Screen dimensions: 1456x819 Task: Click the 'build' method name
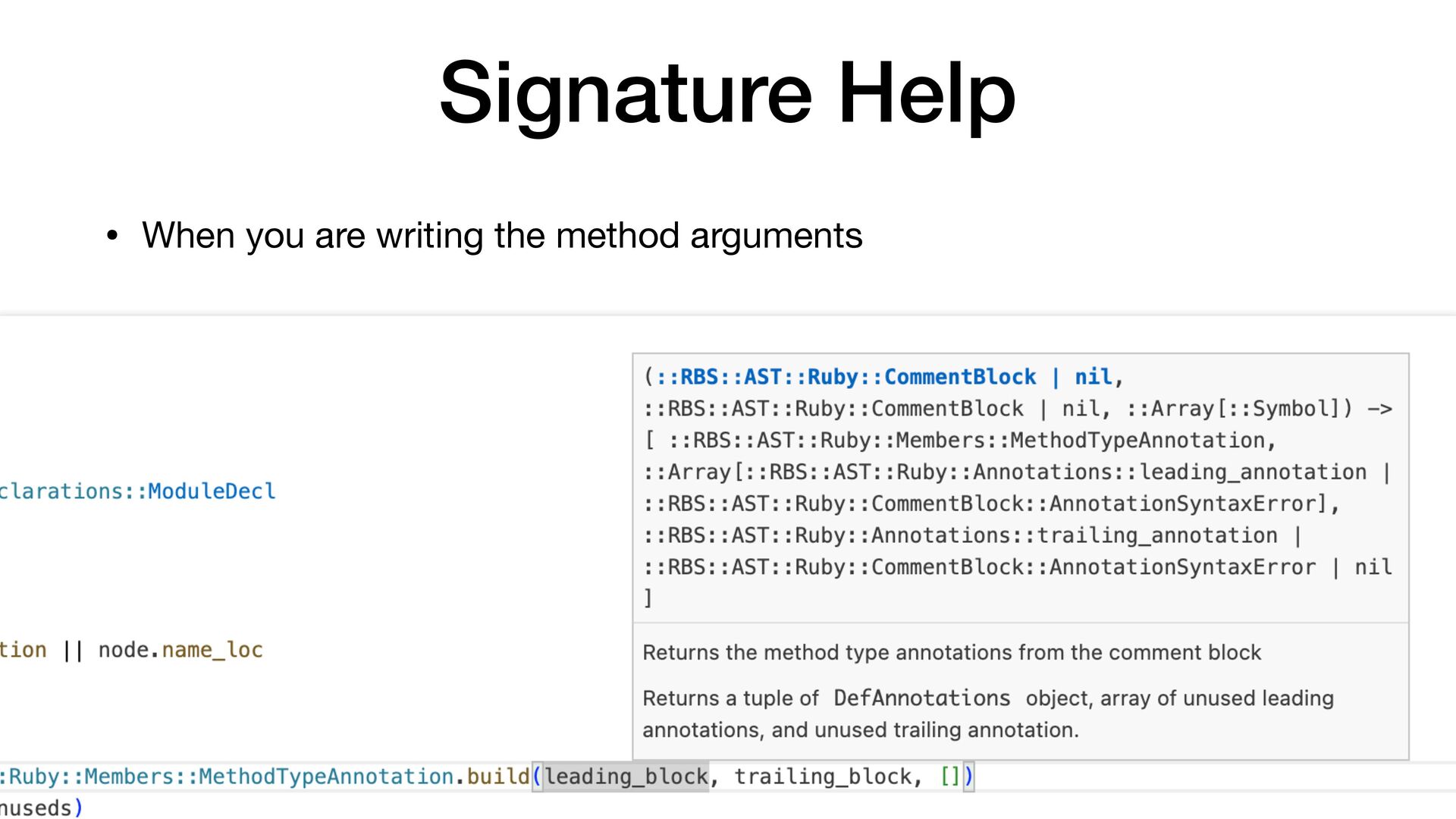point(497,777)
